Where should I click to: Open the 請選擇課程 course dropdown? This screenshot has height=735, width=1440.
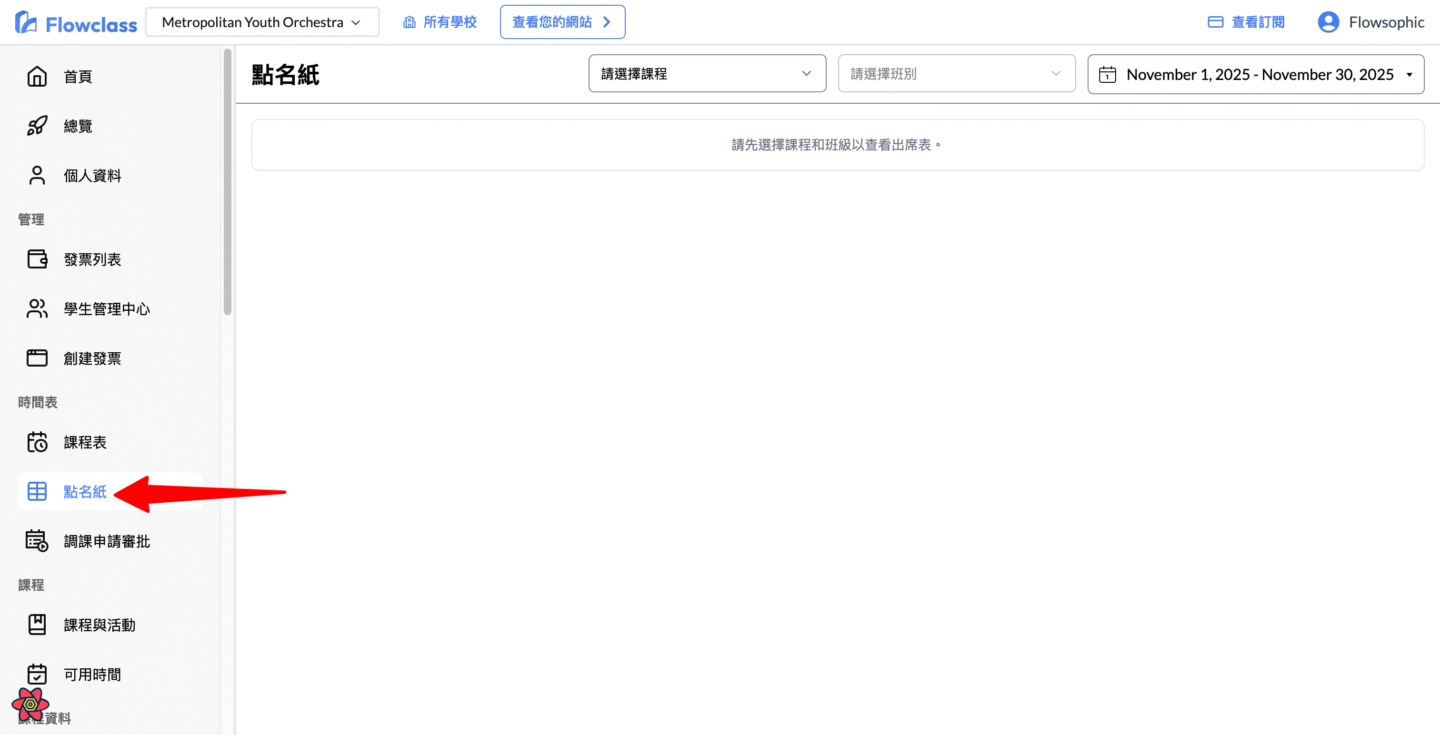707,74
